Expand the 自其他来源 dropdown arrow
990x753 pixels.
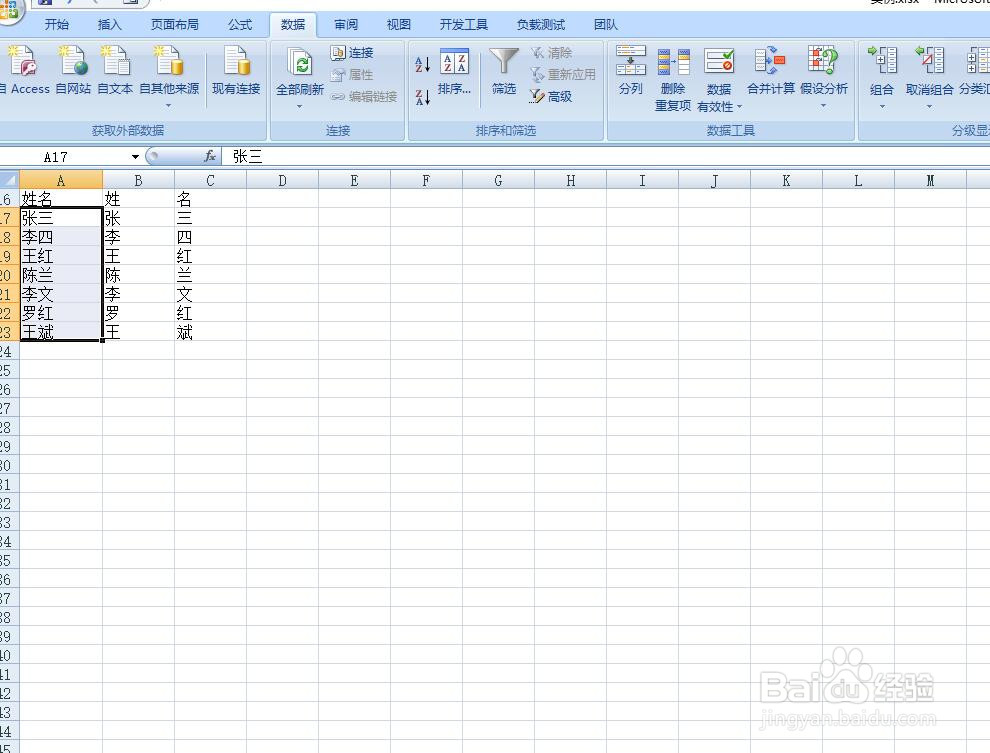pos(169,105)
